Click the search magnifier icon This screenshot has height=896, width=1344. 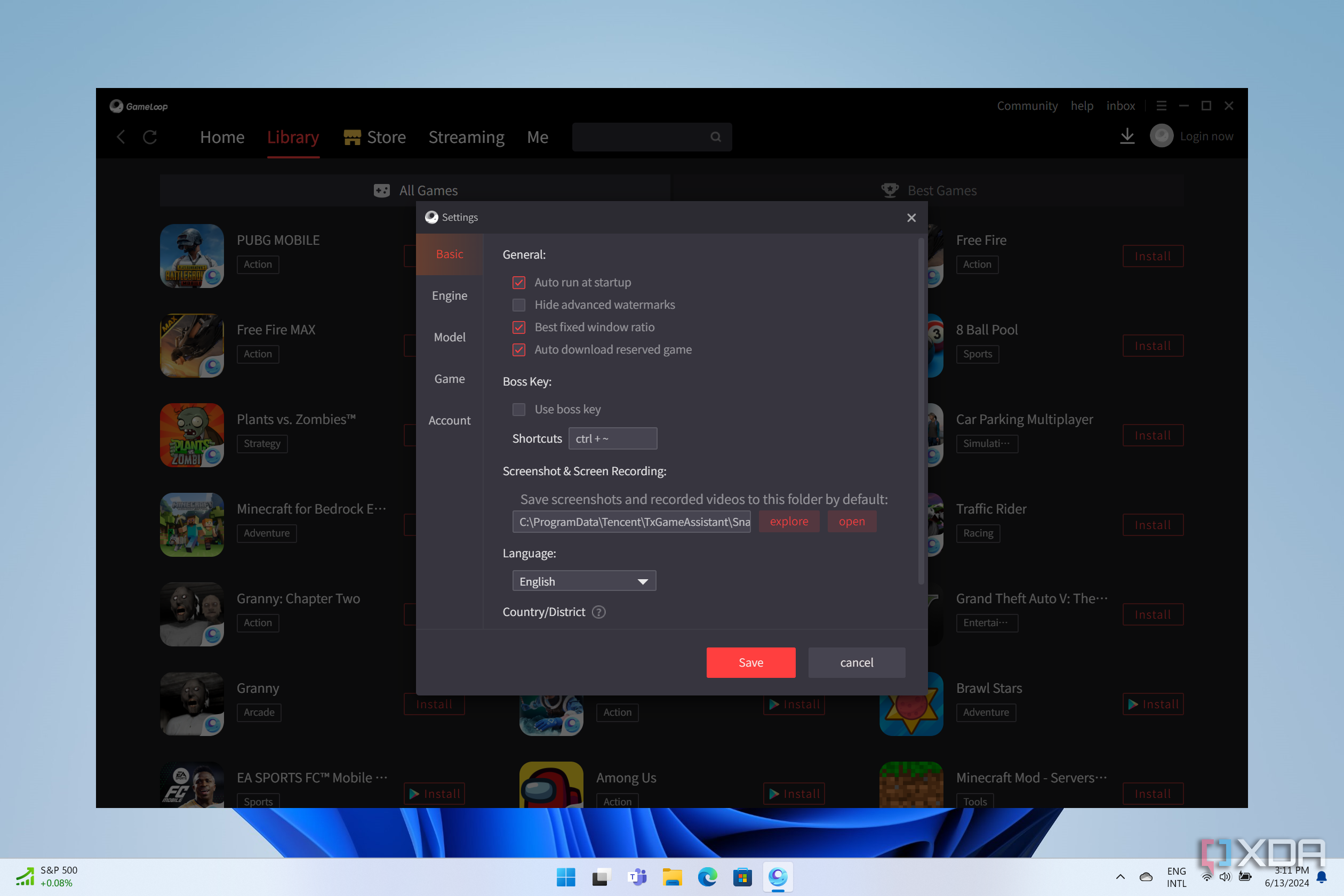(x=715, y=137)
